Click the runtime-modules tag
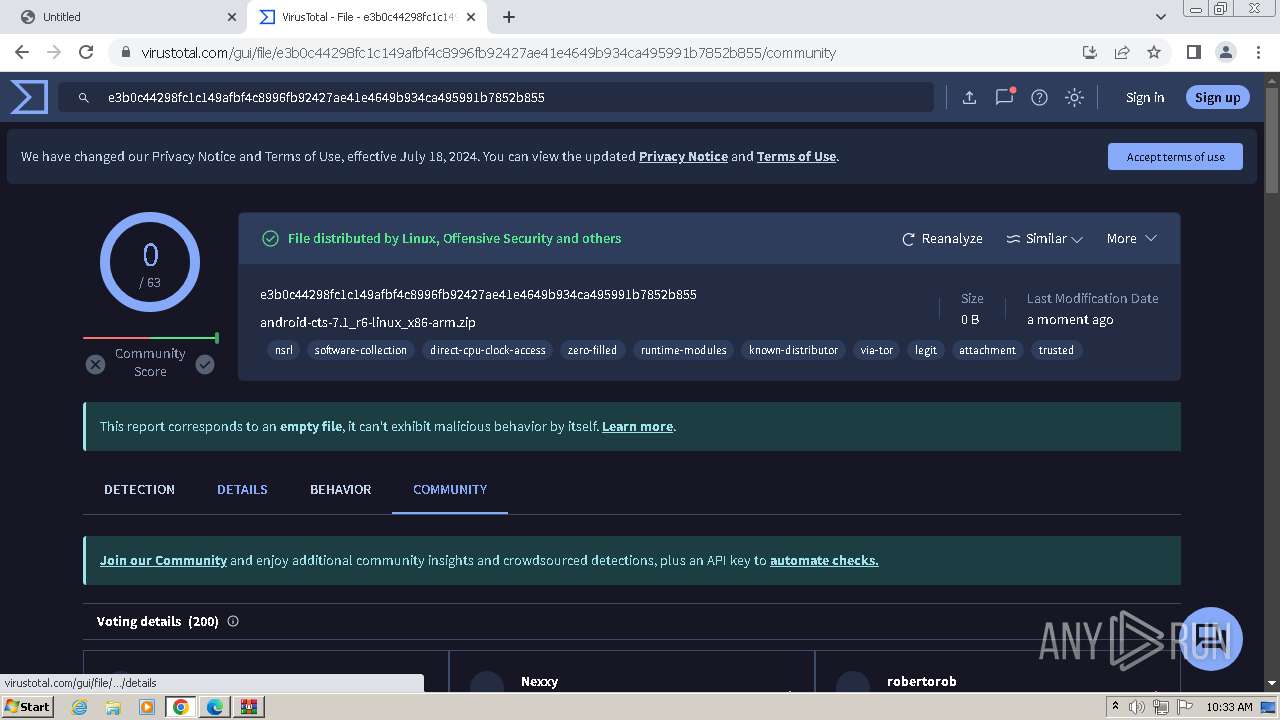 [x=684, y=350]
